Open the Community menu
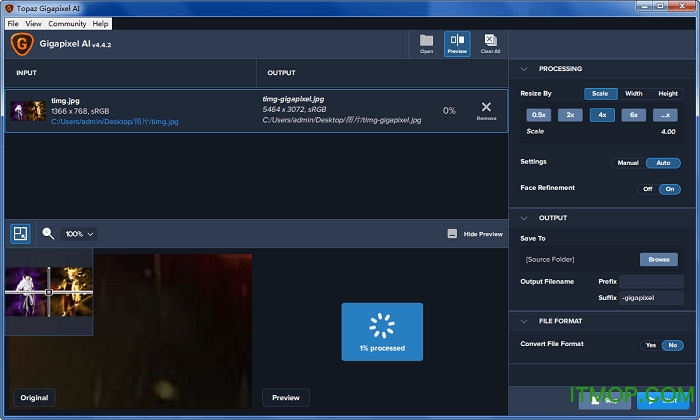700x420 pixels. coord(67,24)
